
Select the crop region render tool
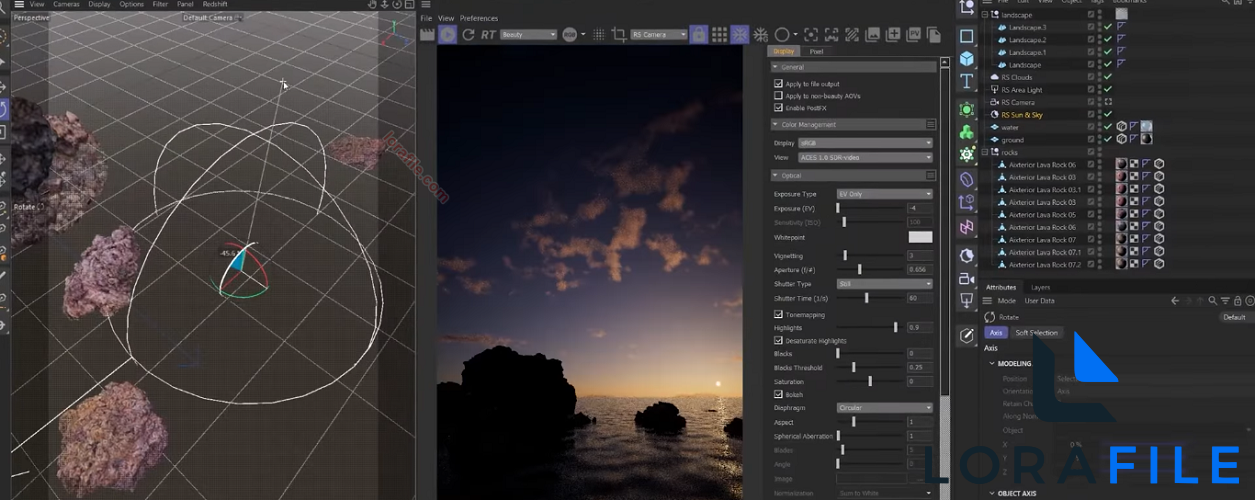tap(618, 35)
